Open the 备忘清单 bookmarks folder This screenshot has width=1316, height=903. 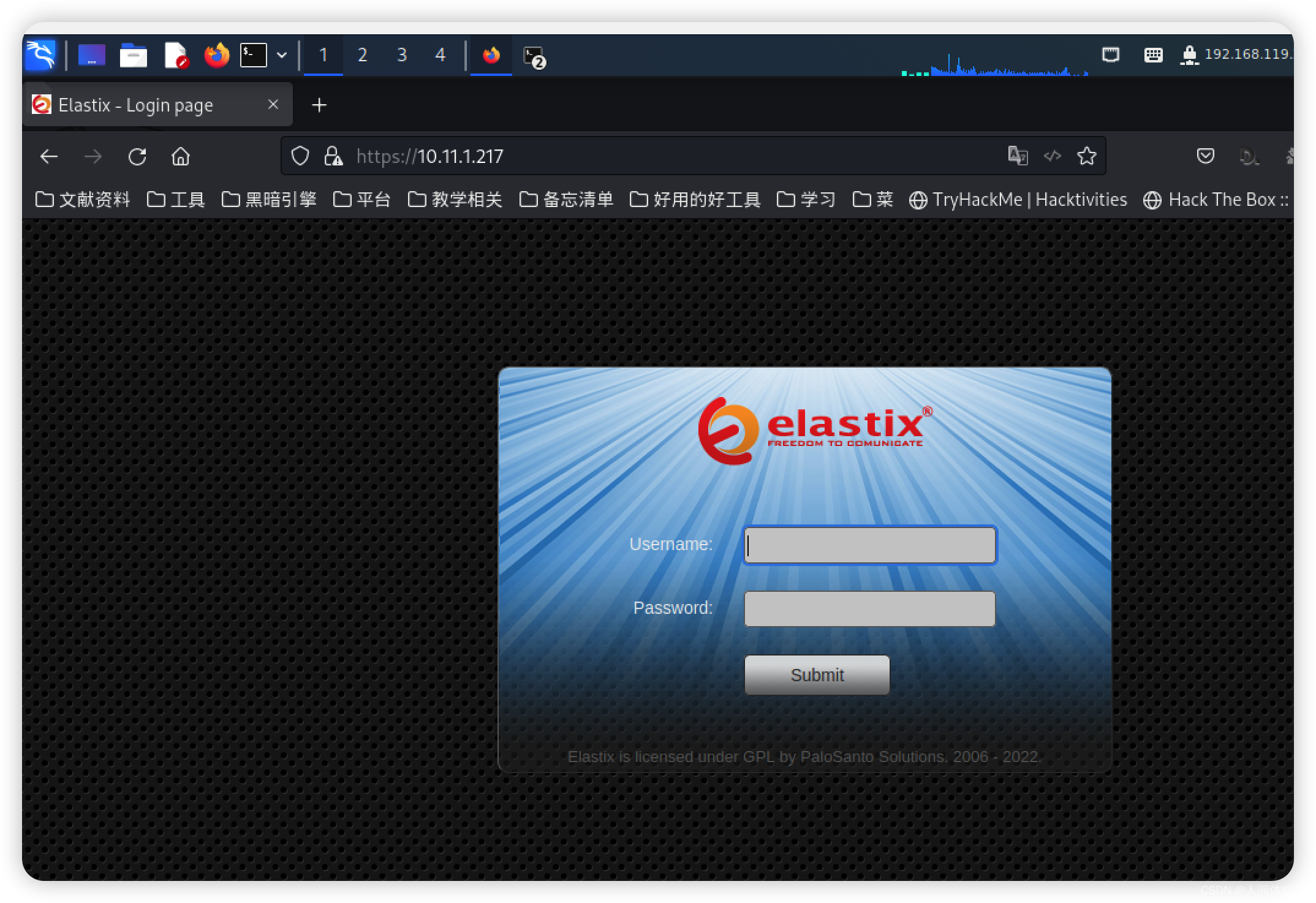[x=567, y=200]
